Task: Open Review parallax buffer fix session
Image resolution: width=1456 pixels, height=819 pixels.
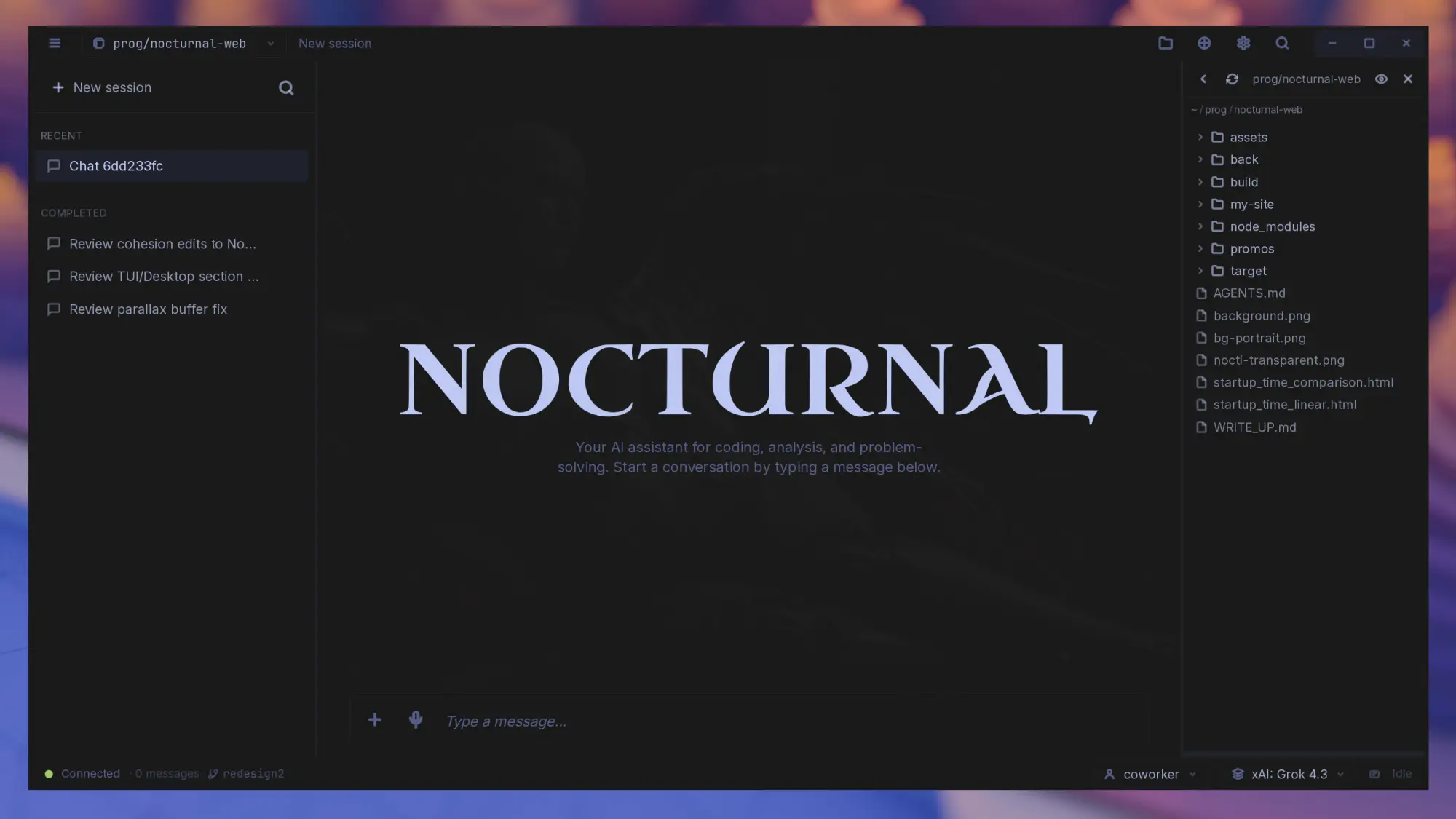Action: 172,309
